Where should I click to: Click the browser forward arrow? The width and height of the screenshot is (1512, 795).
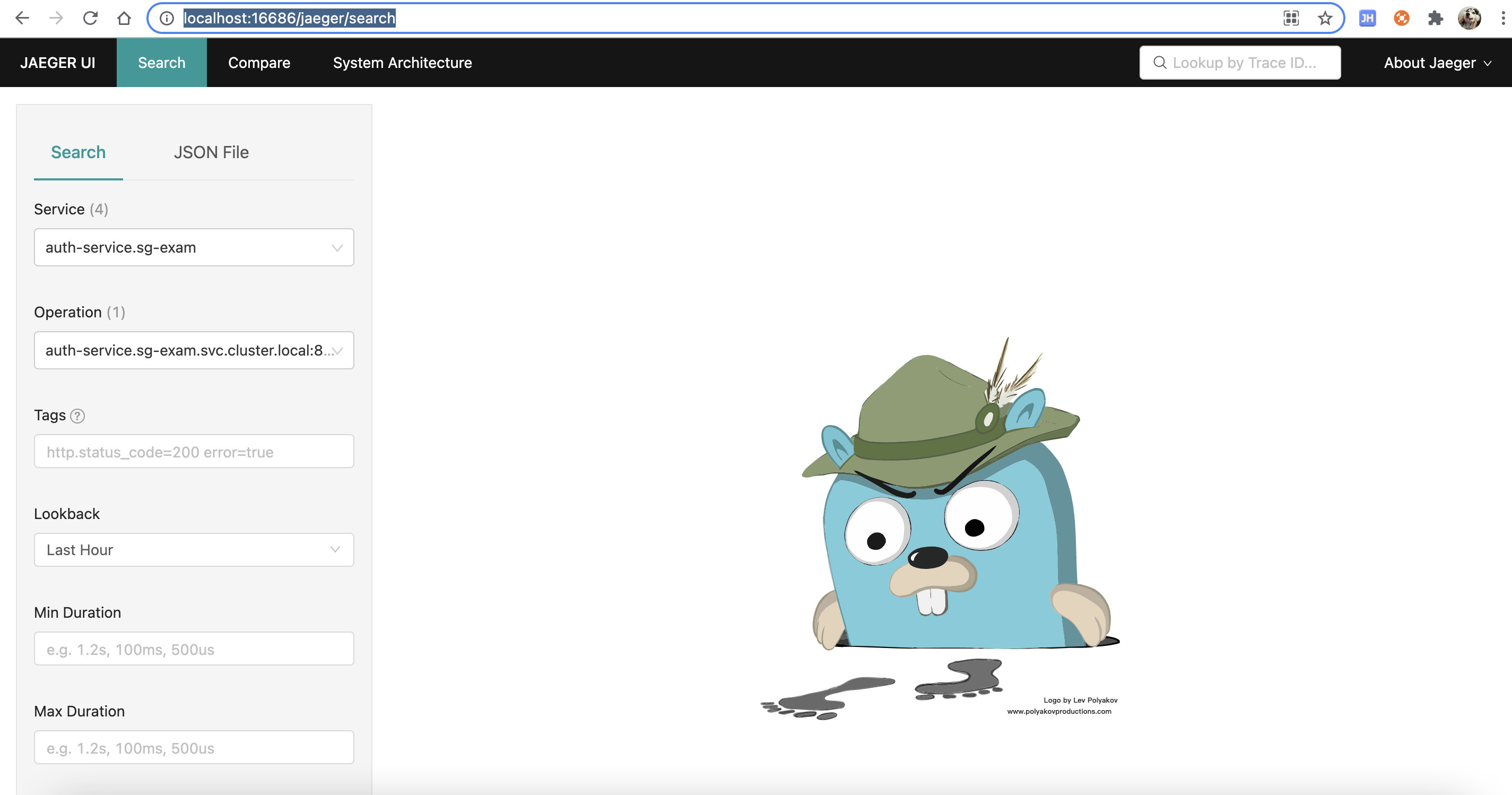[56, 18]
